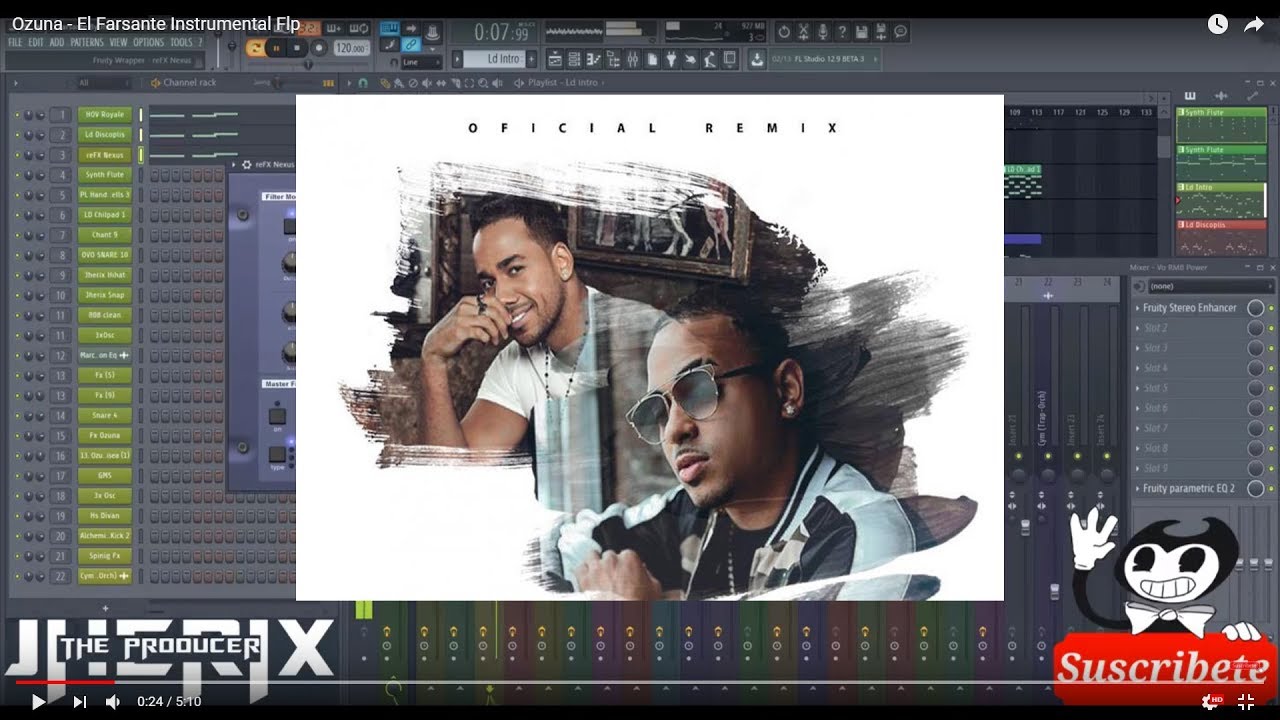Expand Fruity Stereo Enhancer slot menu
Screen dimensions: 1280x720
click(1138, 308)
